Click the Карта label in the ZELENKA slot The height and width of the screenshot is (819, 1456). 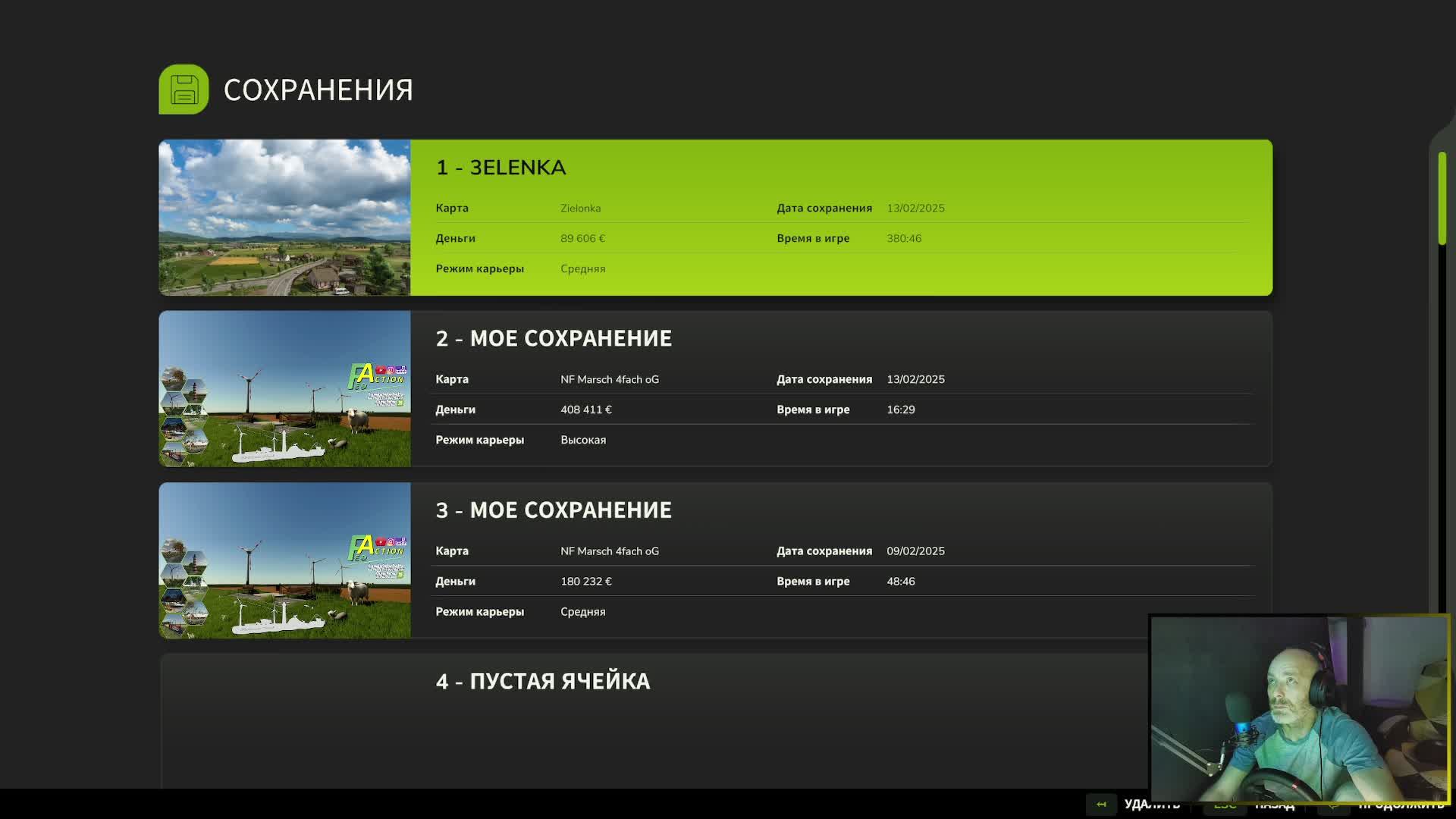click(451, 208)
